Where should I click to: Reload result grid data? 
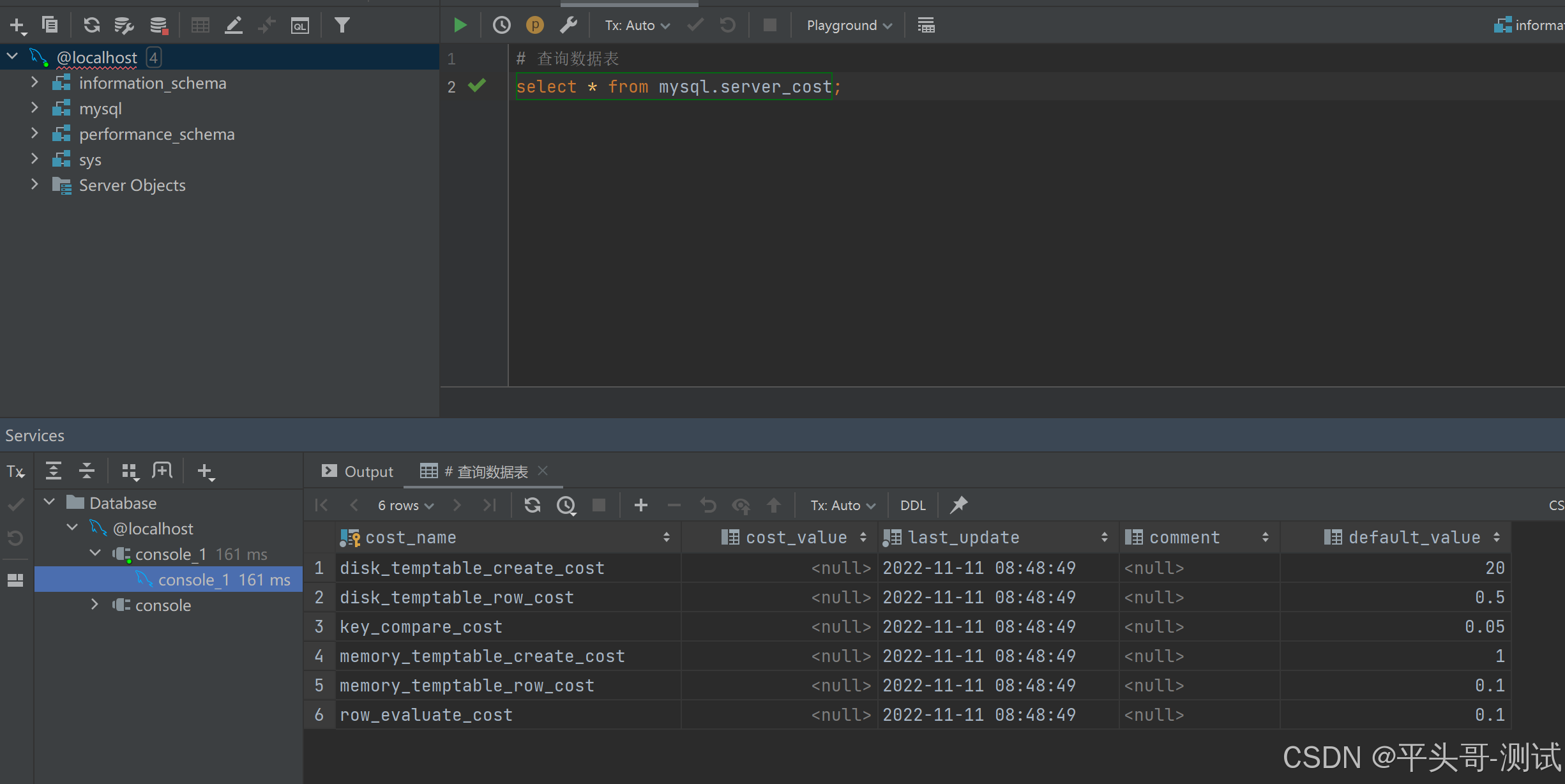tap(532, 505)
